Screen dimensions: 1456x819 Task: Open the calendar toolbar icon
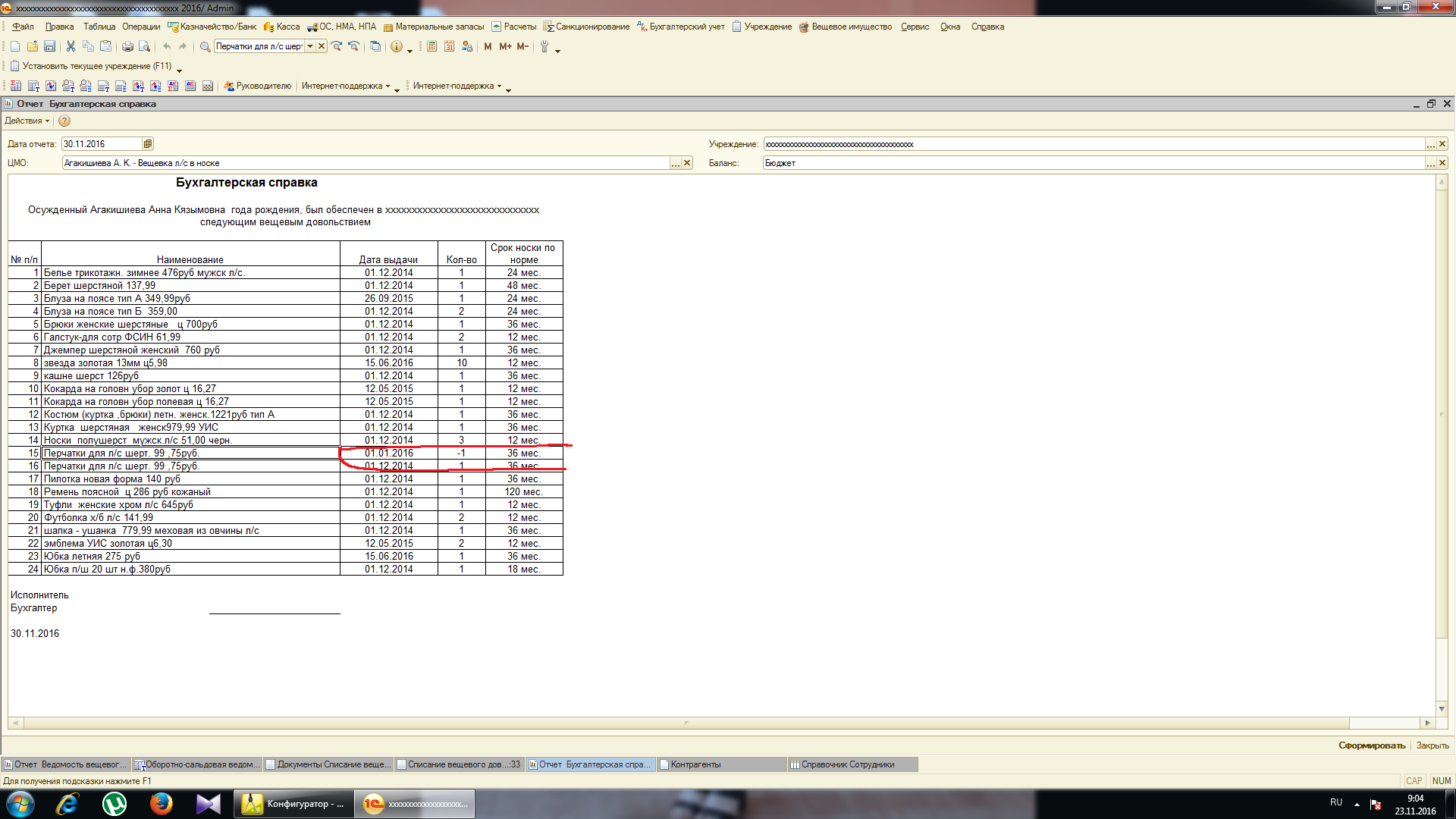(x=449, y=47)
